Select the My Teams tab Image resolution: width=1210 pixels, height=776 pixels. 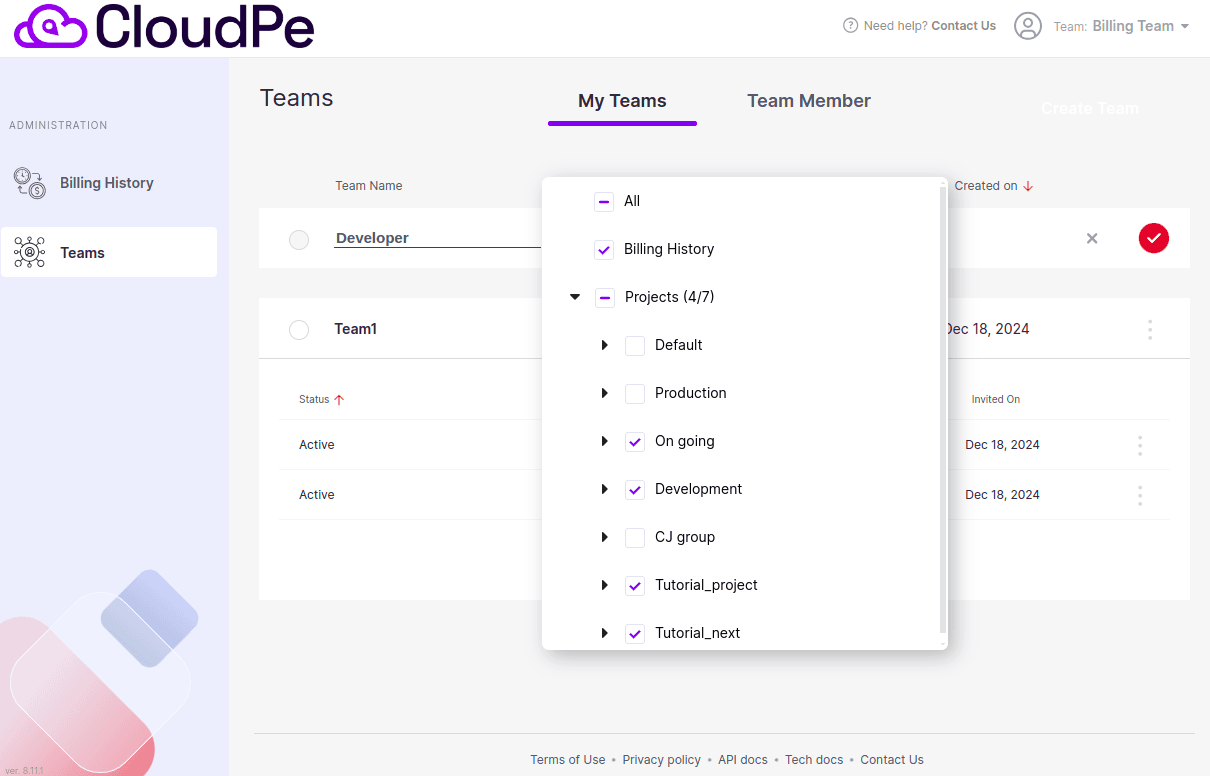click(x=622, y=100)
